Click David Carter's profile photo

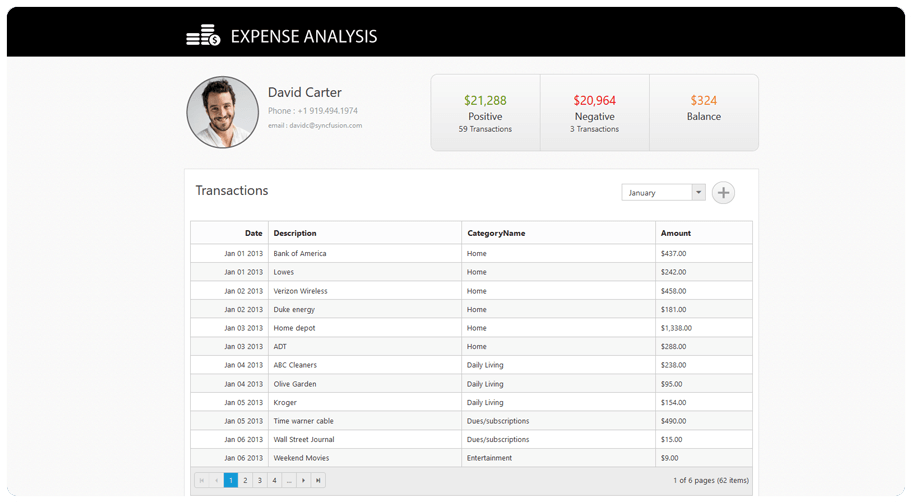point(223,112)
